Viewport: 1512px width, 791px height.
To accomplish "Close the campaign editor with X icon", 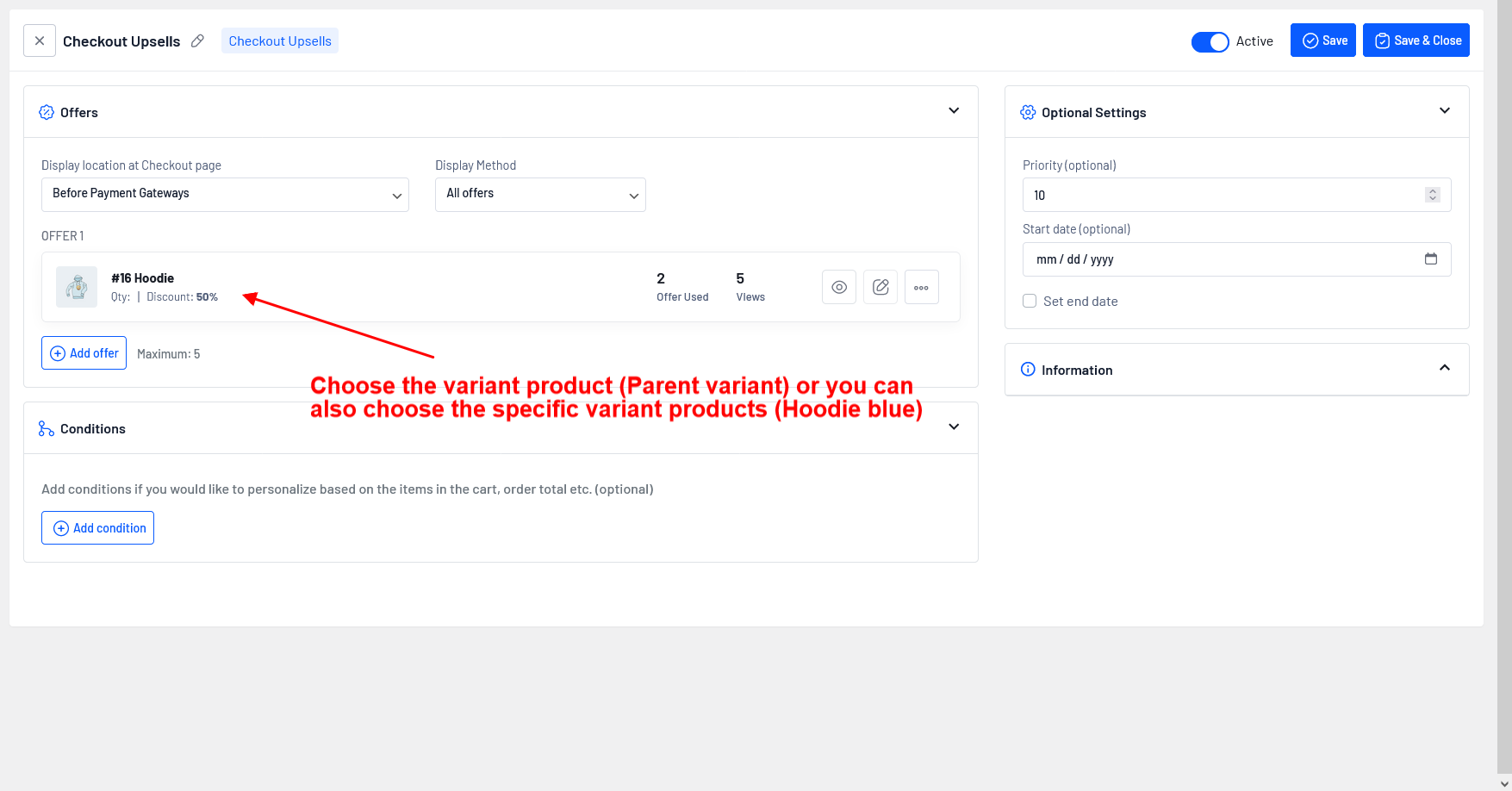I will coord(40,40).
